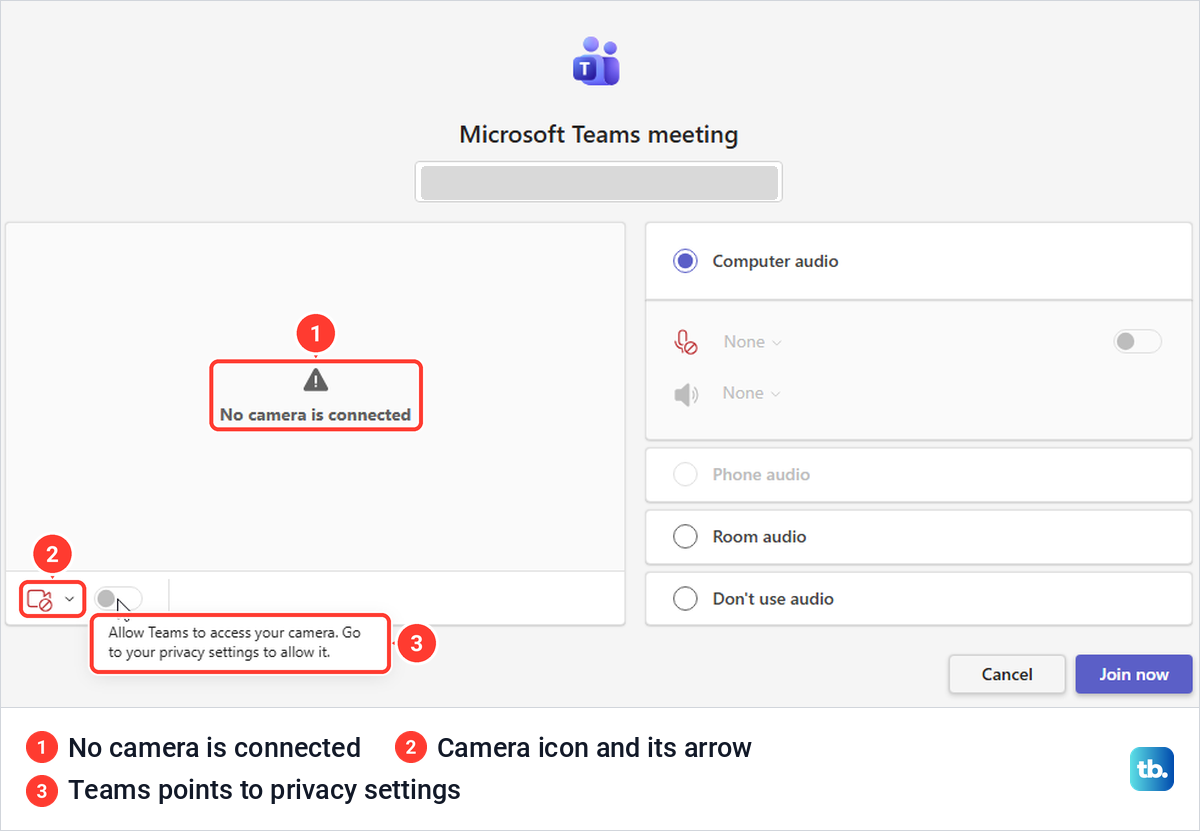Click the camera privacy settings tooltip
The image size is (1200, 831).
click(x=240, y=643)
